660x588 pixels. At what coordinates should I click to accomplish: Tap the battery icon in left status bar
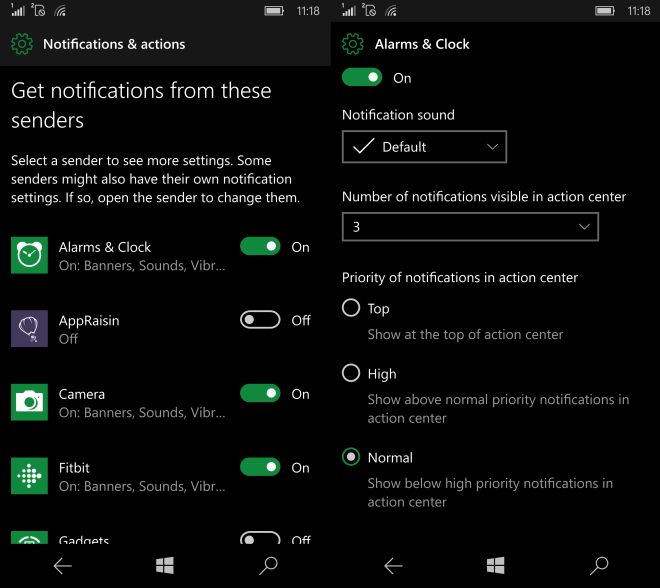coord(274,11)
